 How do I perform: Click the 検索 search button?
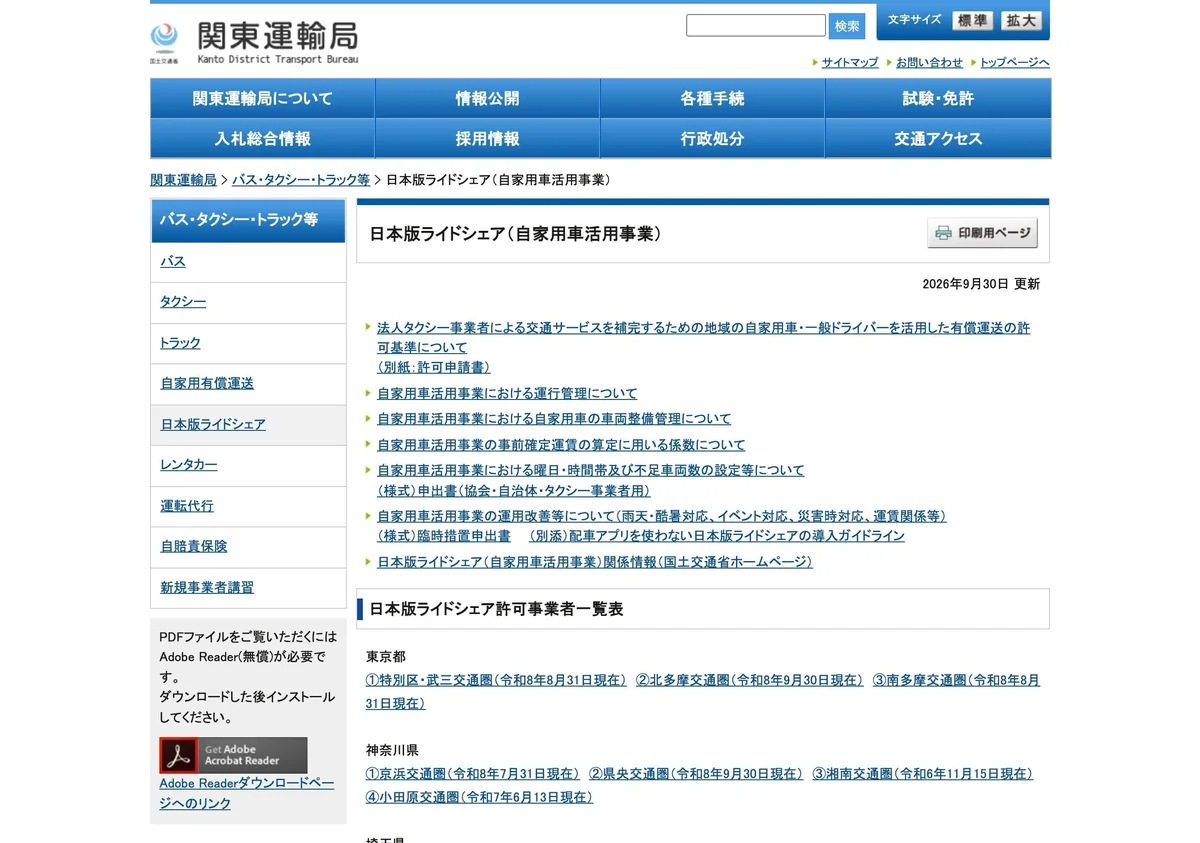846,26
